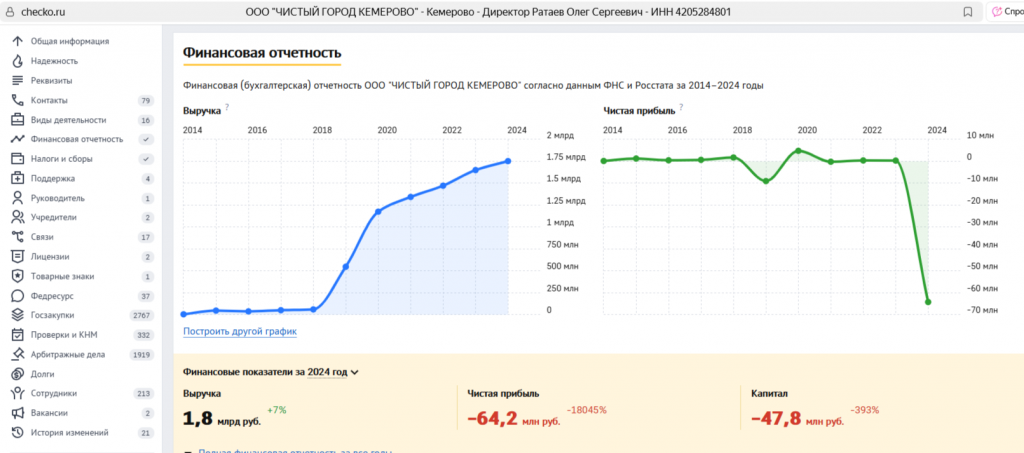This screenshot has width=1024, height=453.
Task: Click the last data point on revenue chart
Action: pyautogui.click(x=509, y=161)
